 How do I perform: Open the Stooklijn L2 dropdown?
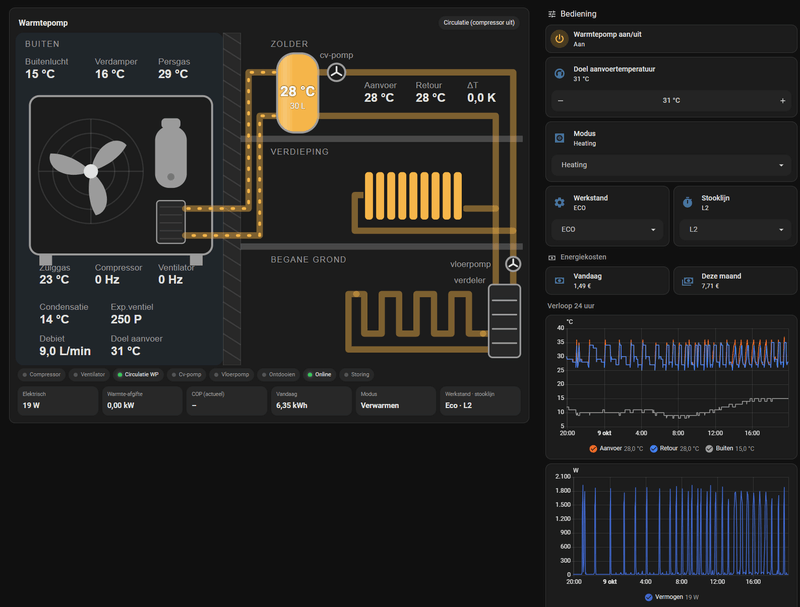(735, 230)
